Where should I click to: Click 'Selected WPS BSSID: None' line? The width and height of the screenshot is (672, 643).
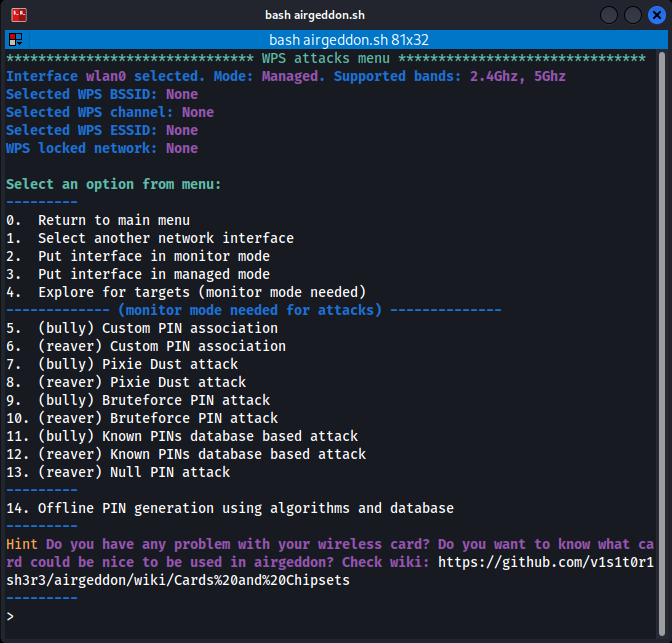point(102,94)
